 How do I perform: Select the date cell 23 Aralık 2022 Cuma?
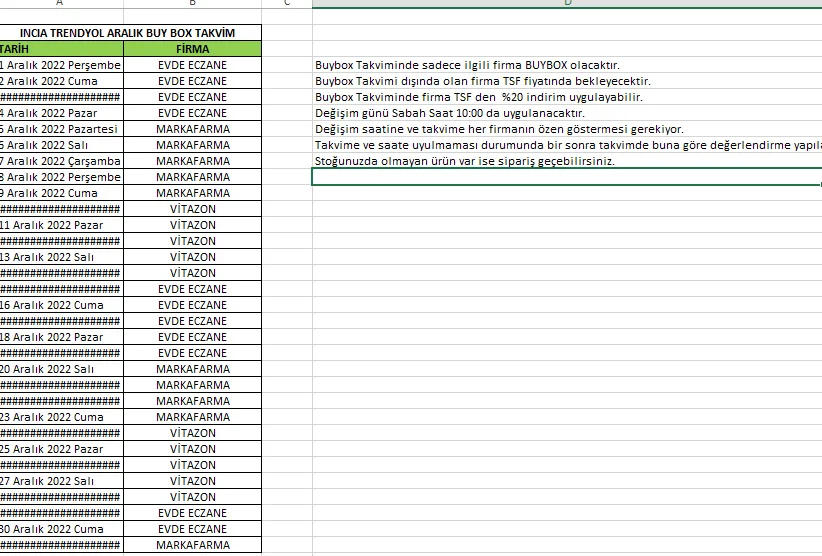tap(61, 417)
